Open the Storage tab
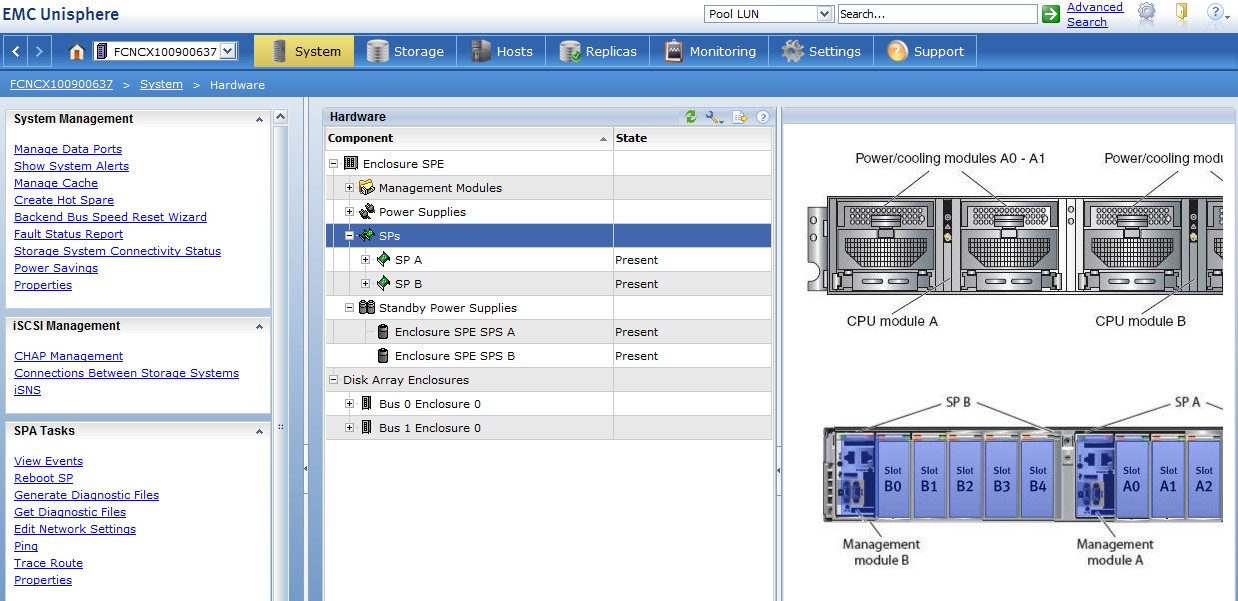Viewport: 1238px width, 601px height. coord(405,51)
